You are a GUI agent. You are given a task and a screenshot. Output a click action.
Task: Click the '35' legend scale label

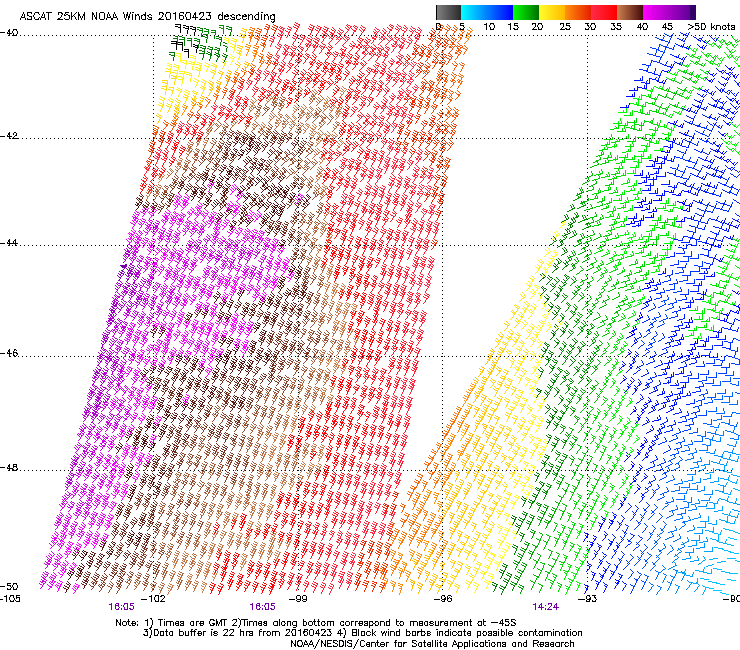pyautogui.click(x=616, y=26)
